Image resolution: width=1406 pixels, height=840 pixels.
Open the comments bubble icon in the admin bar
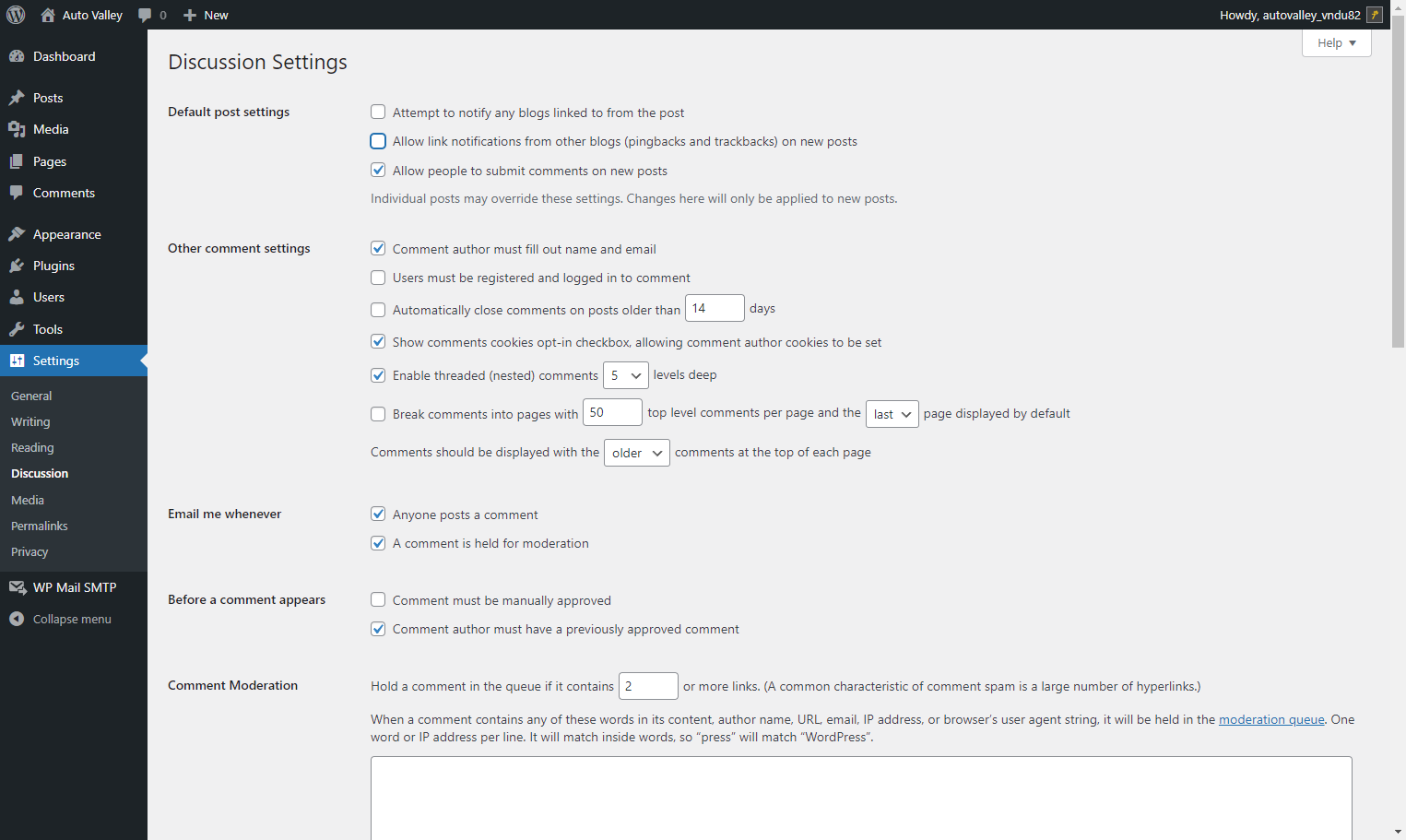point(145,15)
